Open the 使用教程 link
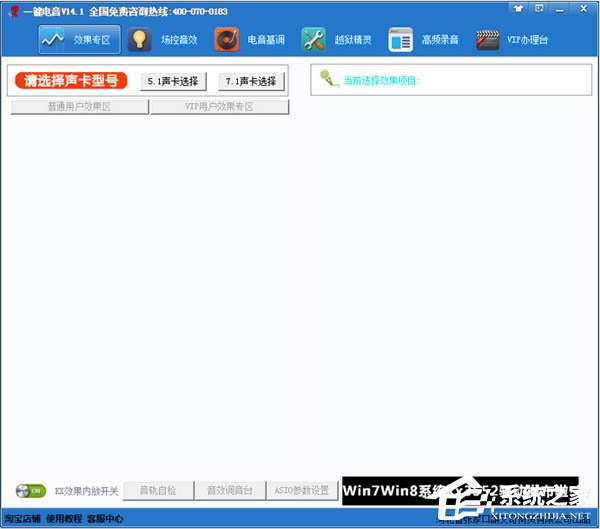Screen dimensions: 600x529 [x=64, y=519]
